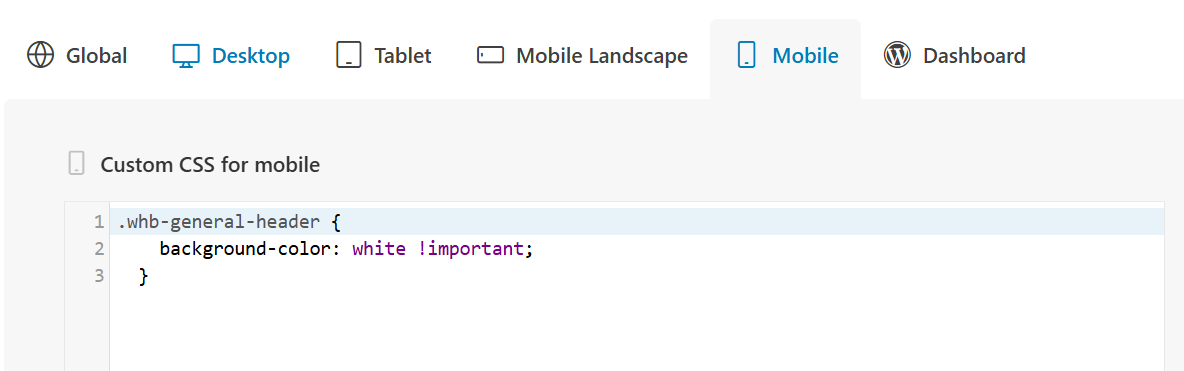Screen dimensions: 1184x371
Task: Click the Global globe icon
Action: coord(41,55)
